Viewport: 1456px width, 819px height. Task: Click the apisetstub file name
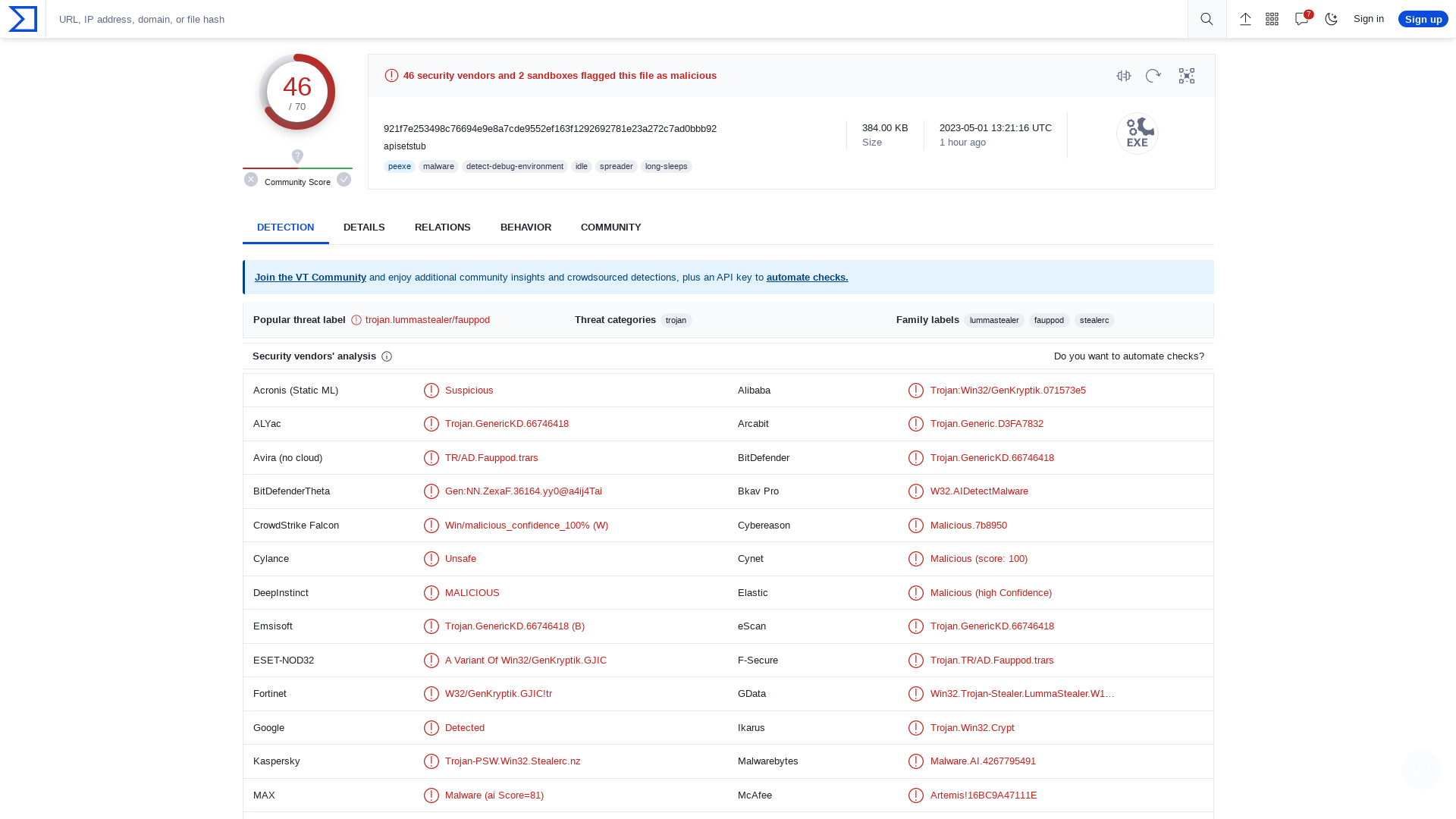(x=405, y=146)
